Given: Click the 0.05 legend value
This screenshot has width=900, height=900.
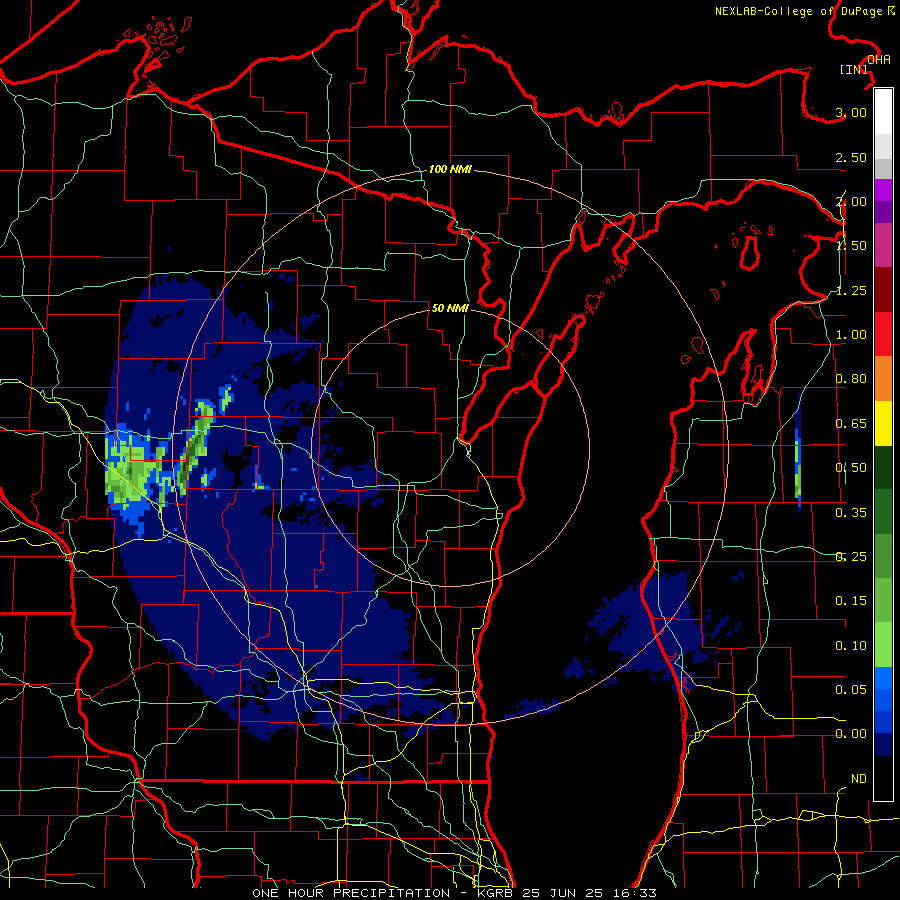Looking at the screenshot, I should pyautogui.click(x=851, y=689).
